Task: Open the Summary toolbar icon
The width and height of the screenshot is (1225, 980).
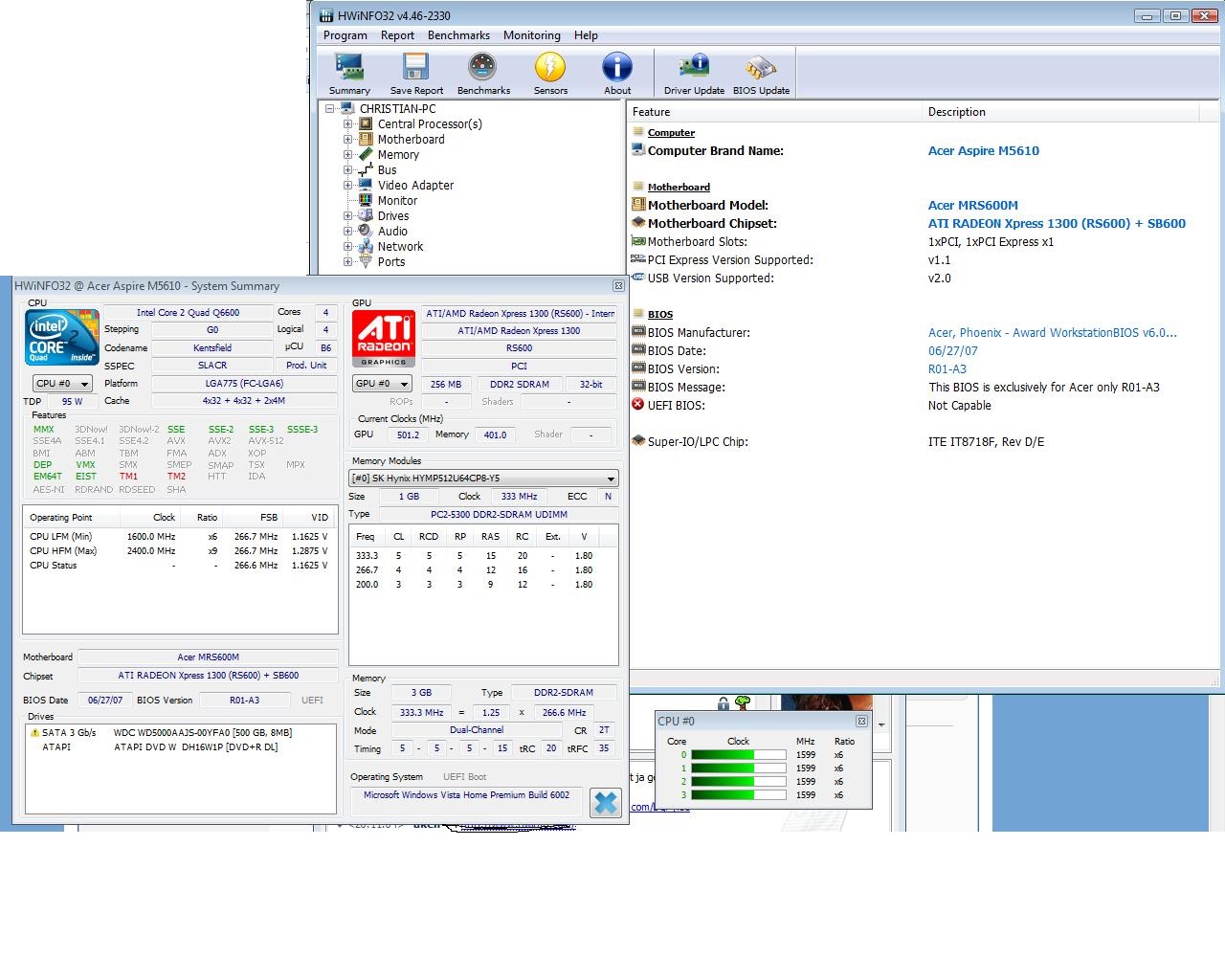Action: (349, 74)
